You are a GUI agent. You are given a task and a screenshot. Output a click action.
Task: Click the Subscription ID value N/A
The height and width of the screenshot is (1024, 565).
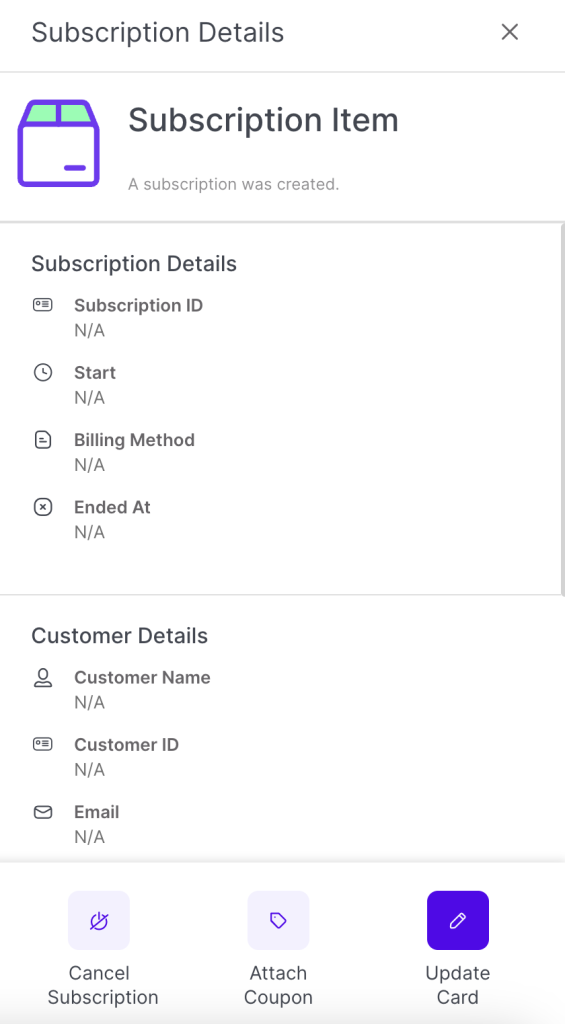coord(89,330)
